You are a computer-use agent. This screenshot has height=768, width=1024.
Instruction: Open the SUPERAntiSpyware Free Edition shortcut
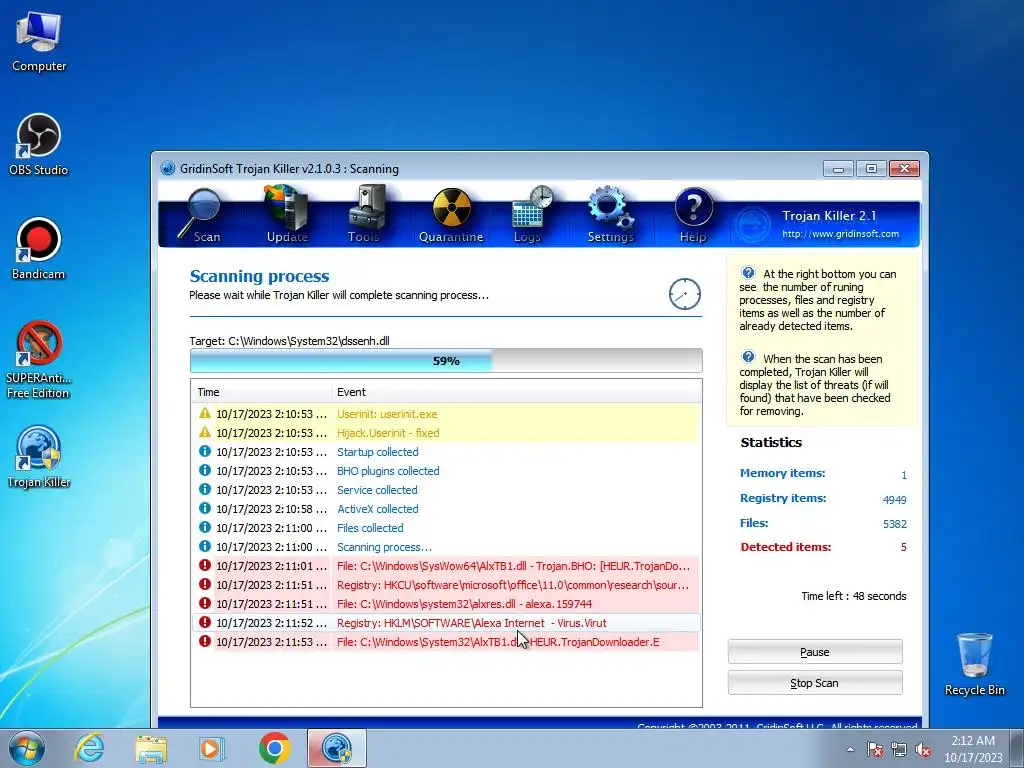pyautogui.click(x=39, y=360)
